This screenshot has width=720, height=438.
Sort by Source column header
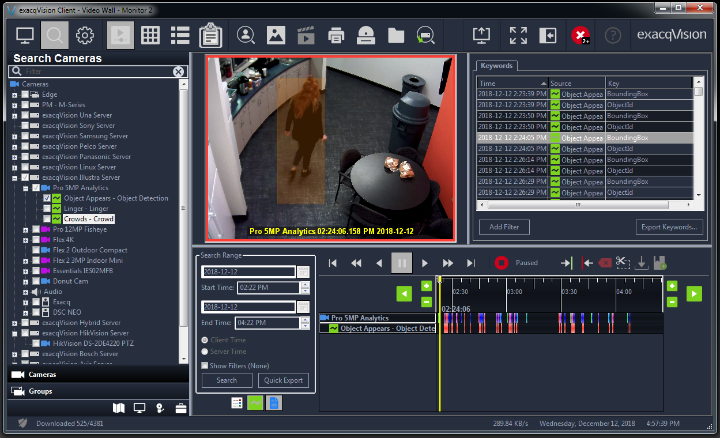[577, 83]
